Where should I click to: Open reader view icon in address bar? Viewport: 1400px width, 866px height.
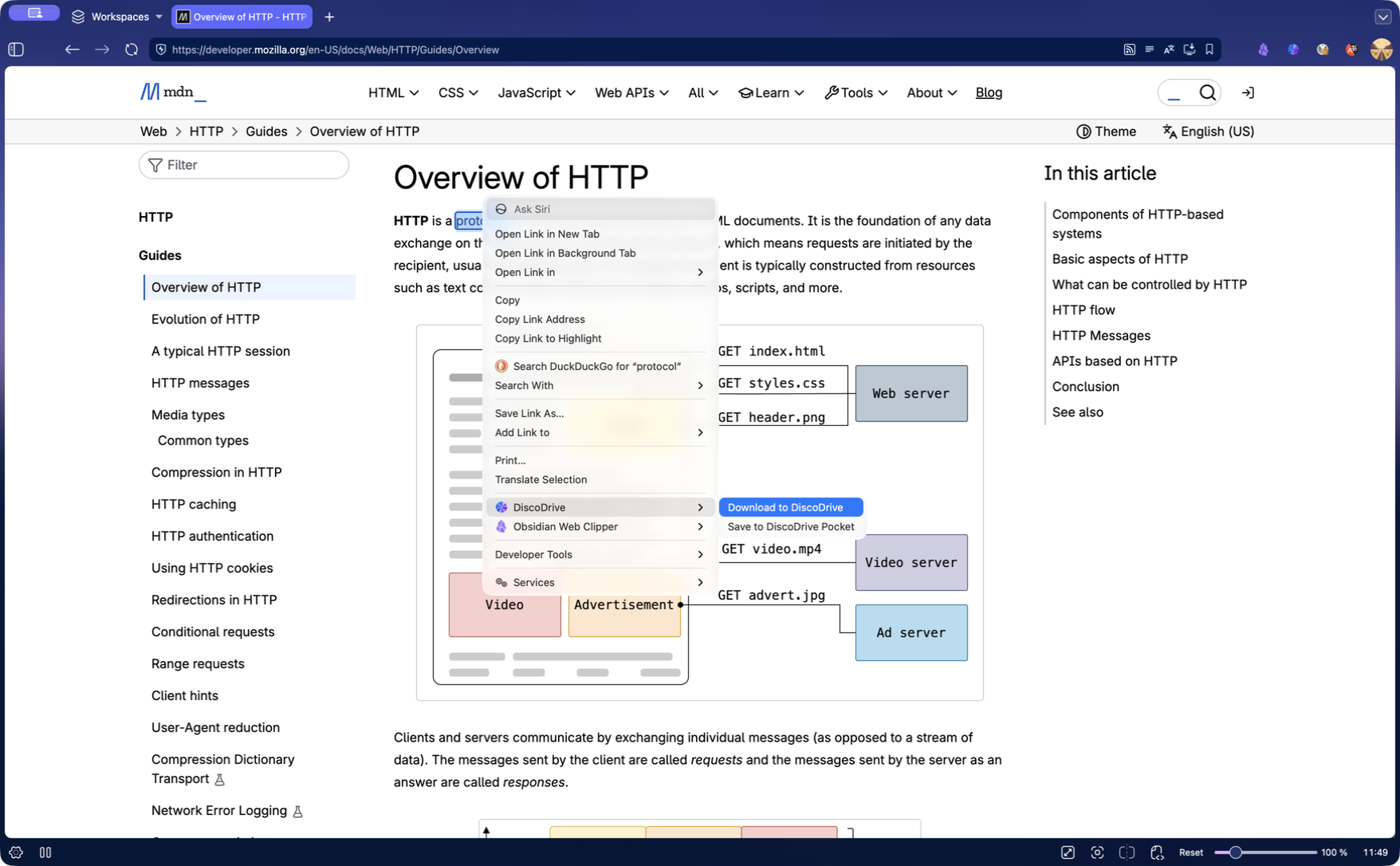point(1149,49)
